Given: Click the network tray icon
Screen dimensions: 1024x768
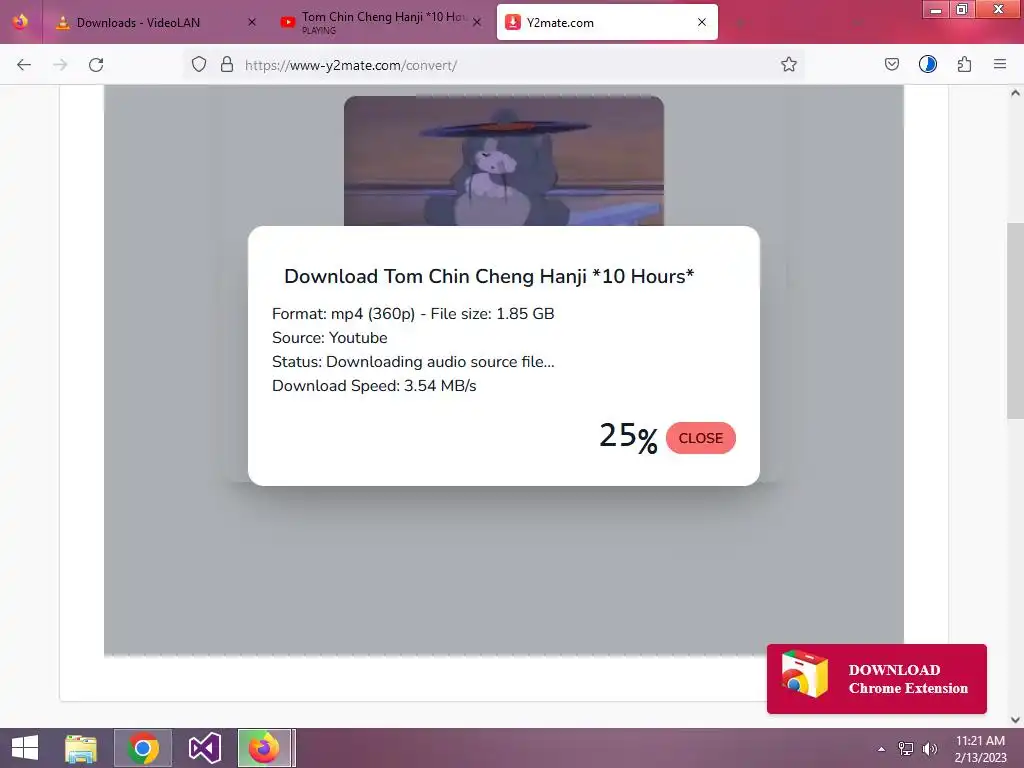Looking at the screenshot, I should (906, 748).
